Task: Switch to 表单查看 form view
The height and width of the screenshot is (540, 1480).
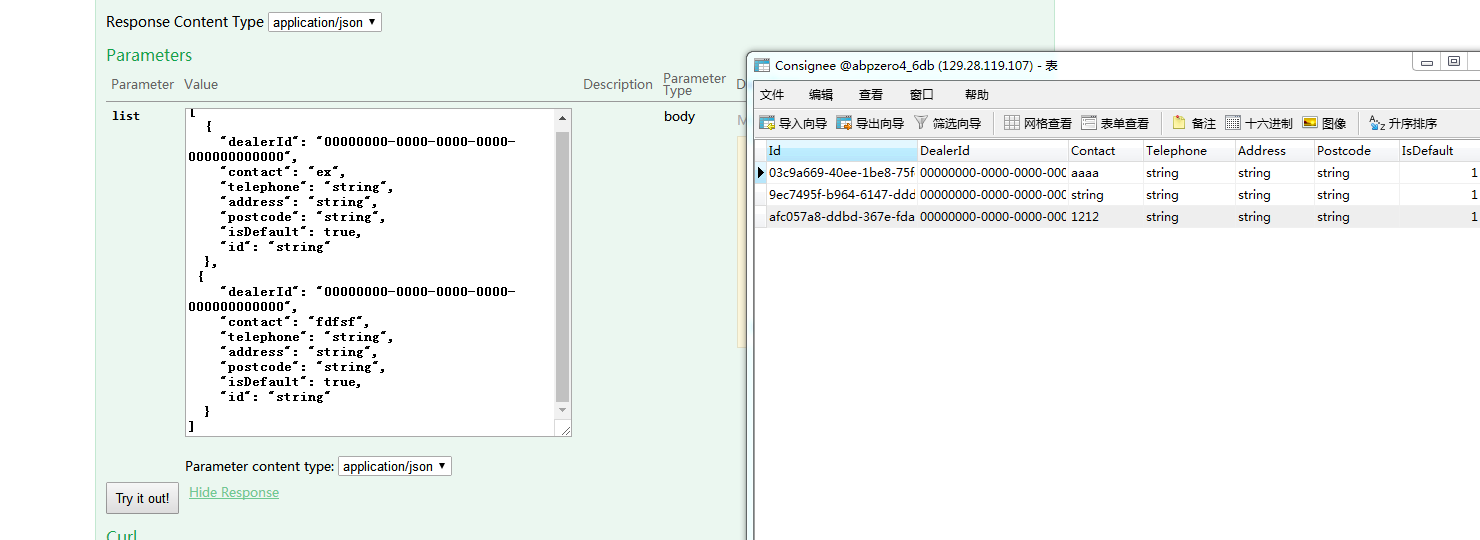Action: click(1115, 123)
